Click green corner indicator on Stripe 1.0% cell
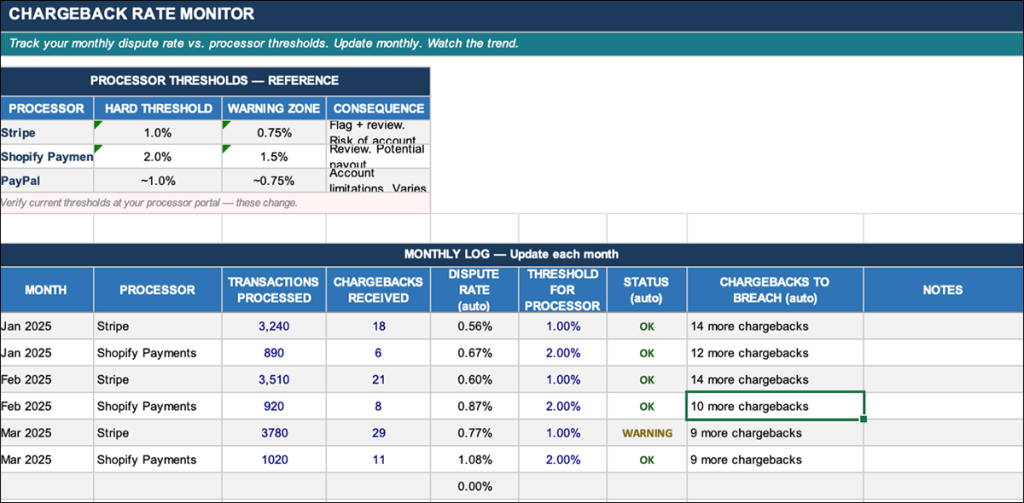 point(97,125)
